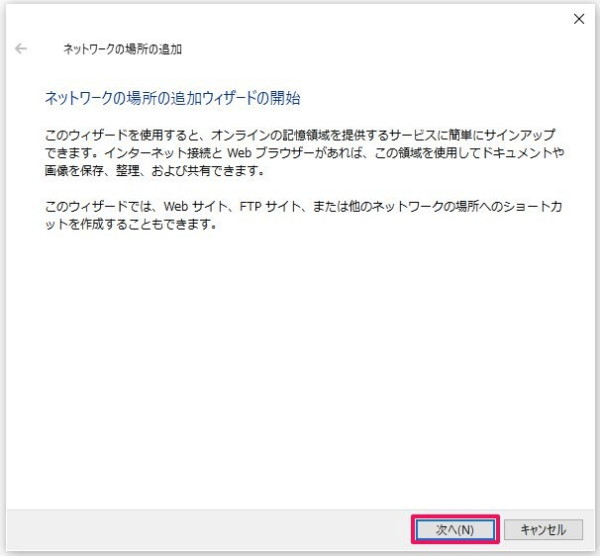The height and width of the screenshot is (556, 600).
Task: Click the paragraph starting このウィザードを使用すると
Action: [x=305, y=153]
